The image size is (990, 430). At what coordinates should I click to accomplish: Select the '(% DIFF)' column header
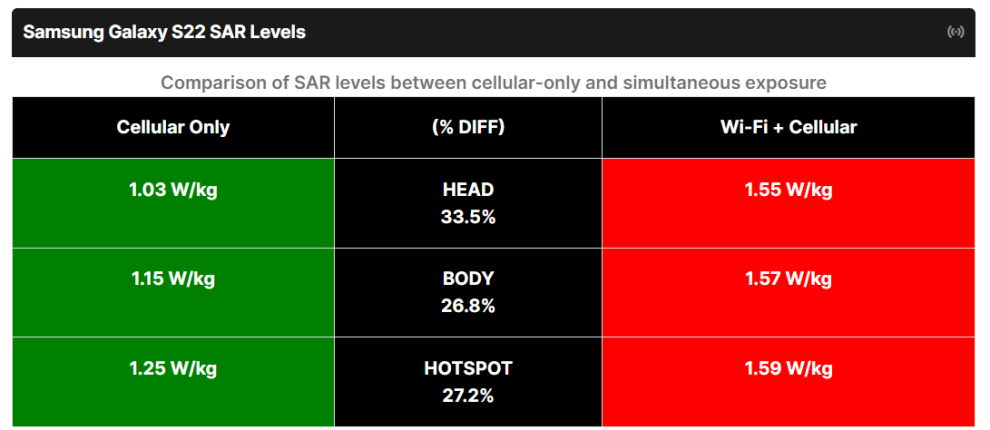(x=468, y=127)
